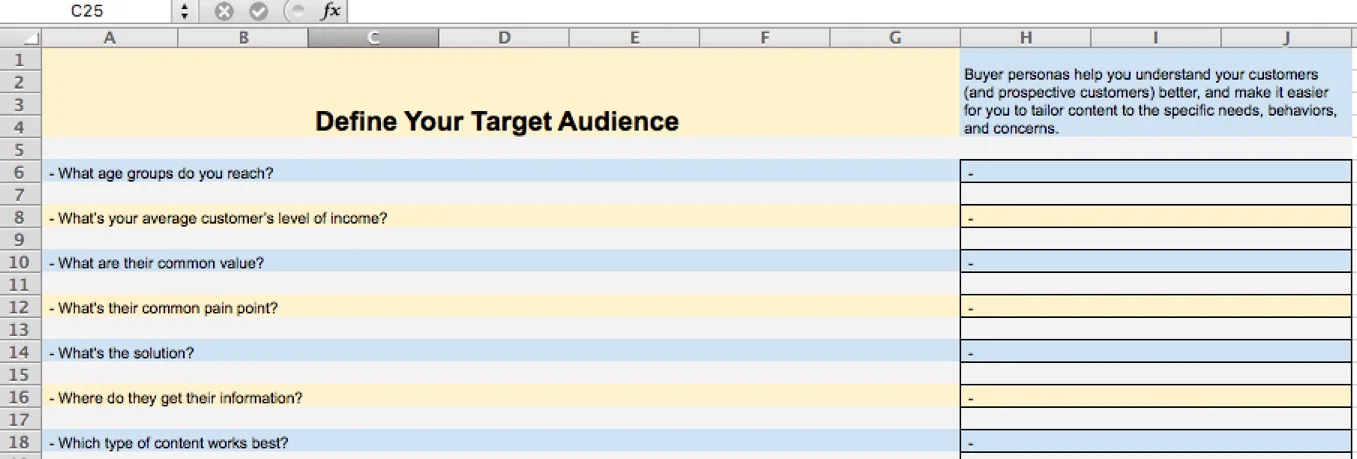1357x459 pixels.
Task: Select column I header
Action: tap(1156, 38)
